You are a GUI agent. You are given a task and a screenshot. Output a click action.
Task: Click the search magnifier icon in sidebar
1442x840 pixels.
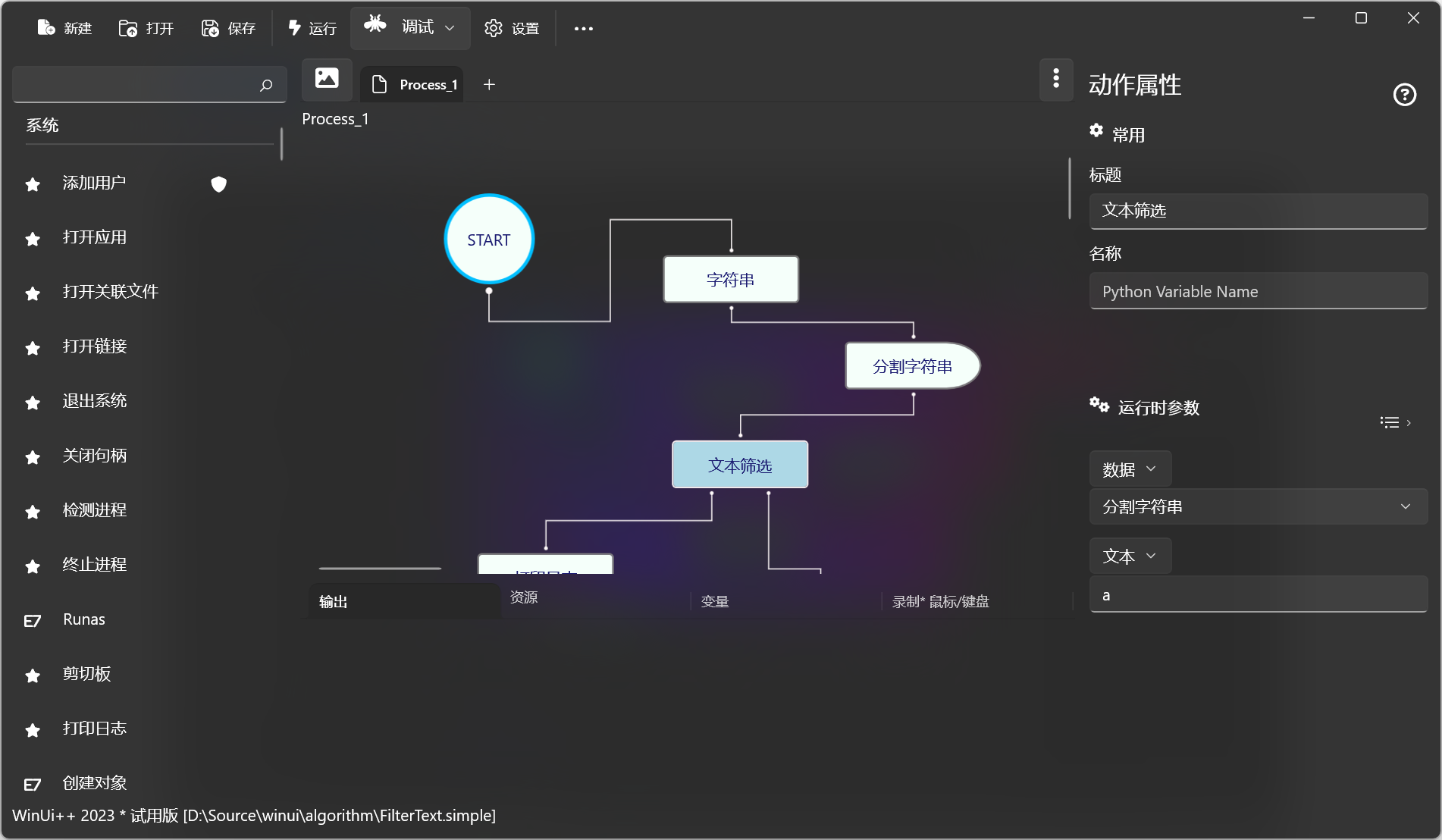coord(266,85)
